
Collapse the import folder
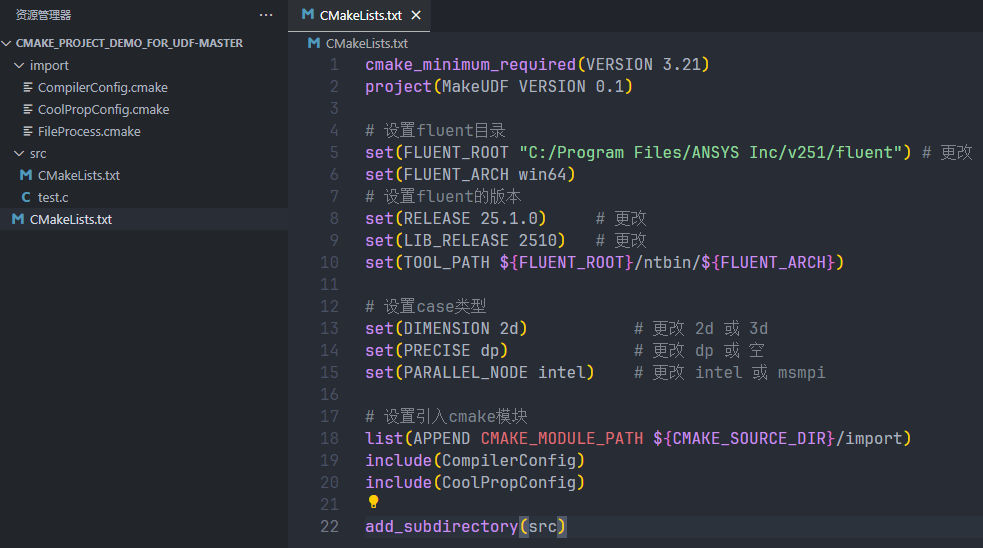[20, 65]
